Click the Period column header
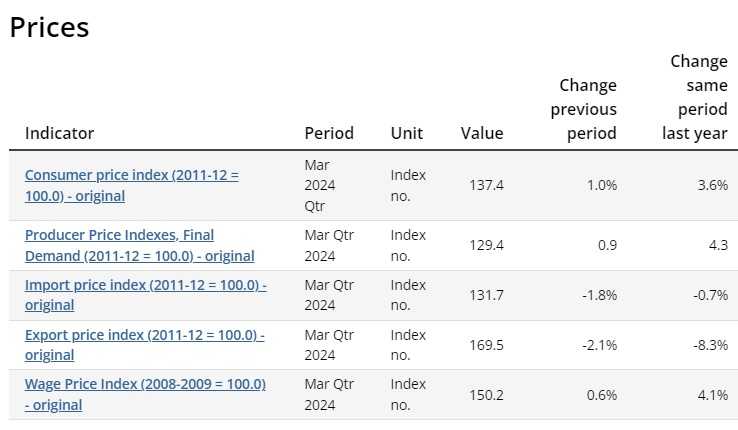Image resolution: width=738 pixels, height=430 pixels. coord(329,133)
